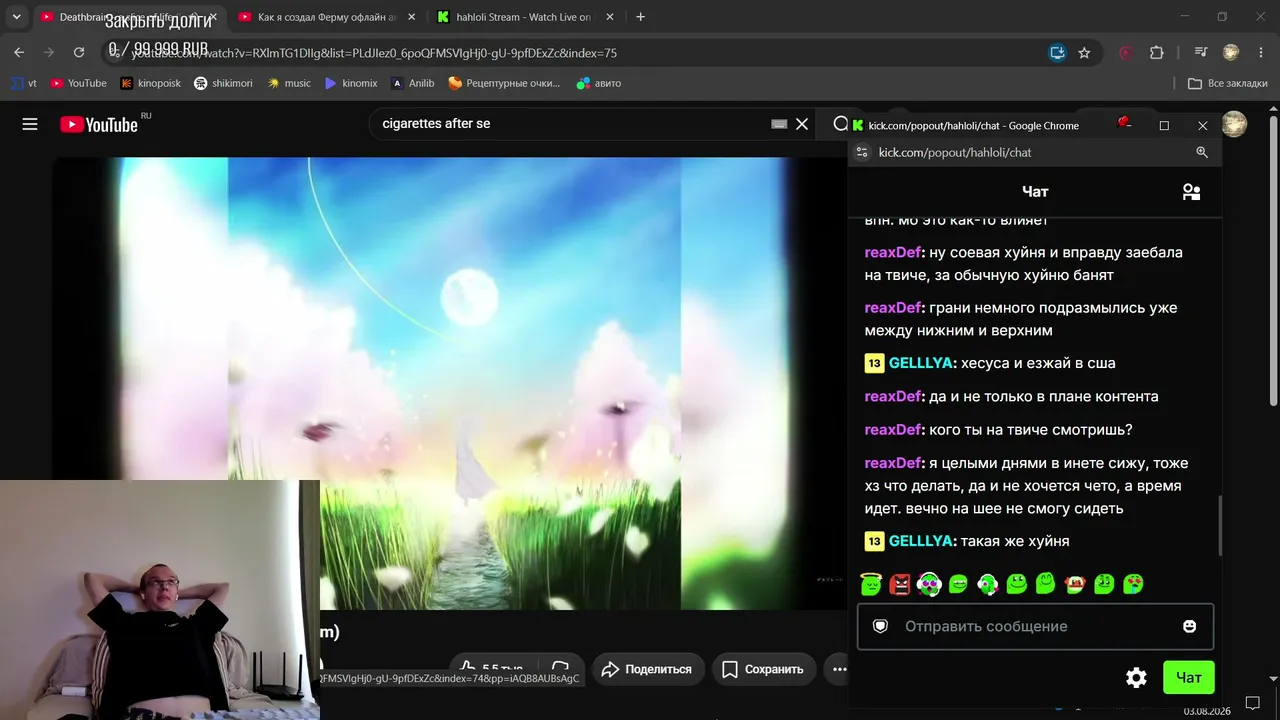Click the red extension icon in the toolbar
The width and height of the screenshot is (1280, 720).
click(x=1126, y=53)
